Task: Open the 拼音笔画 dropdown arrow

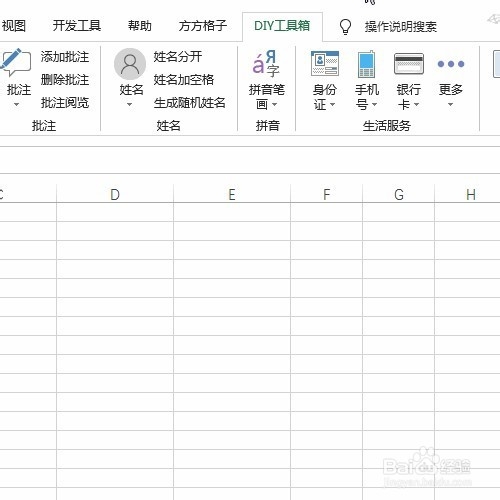Action: [x=274, y=105]
